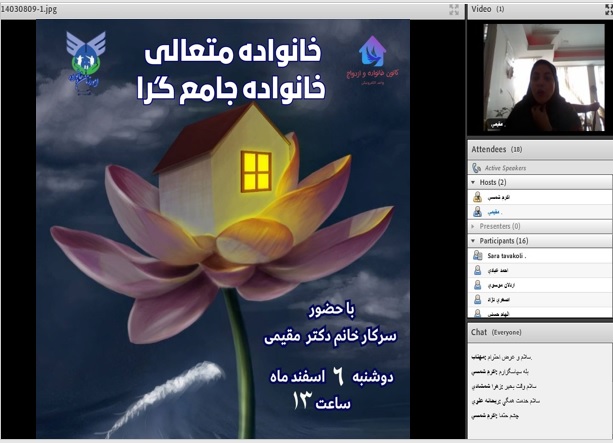Click the chat message 'سلام خدمت همگی'
Screen dimensions: 613x443
(505, 401)
